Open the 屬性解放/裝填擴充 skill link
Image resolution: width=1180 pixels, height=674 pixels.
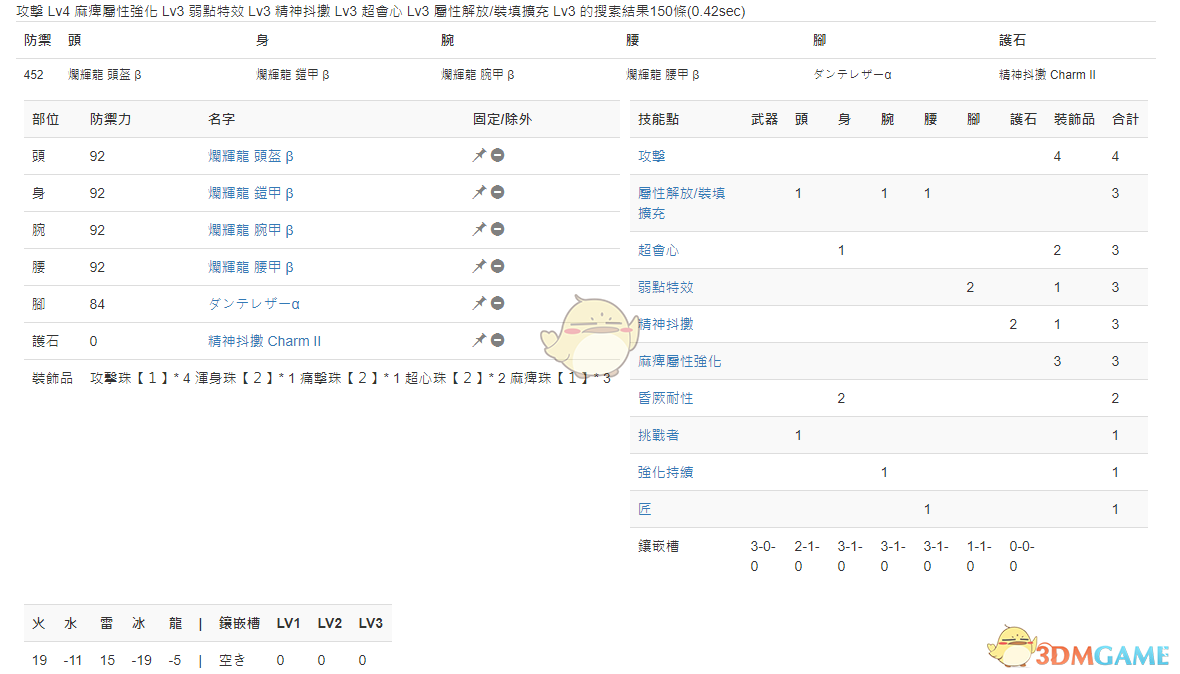[681, 203]
